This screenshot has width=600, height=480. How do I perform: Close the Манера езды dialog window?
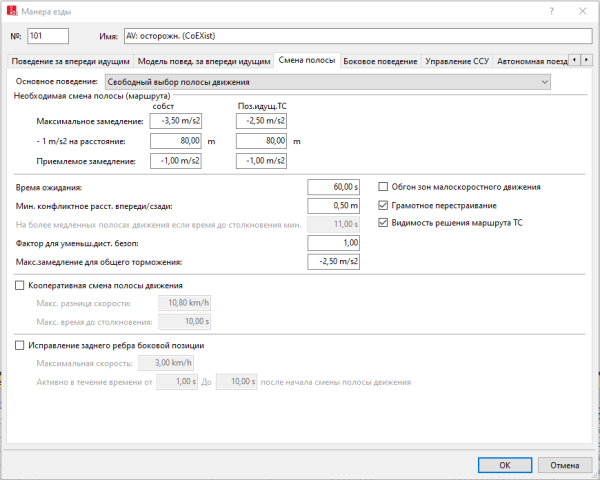583,10
